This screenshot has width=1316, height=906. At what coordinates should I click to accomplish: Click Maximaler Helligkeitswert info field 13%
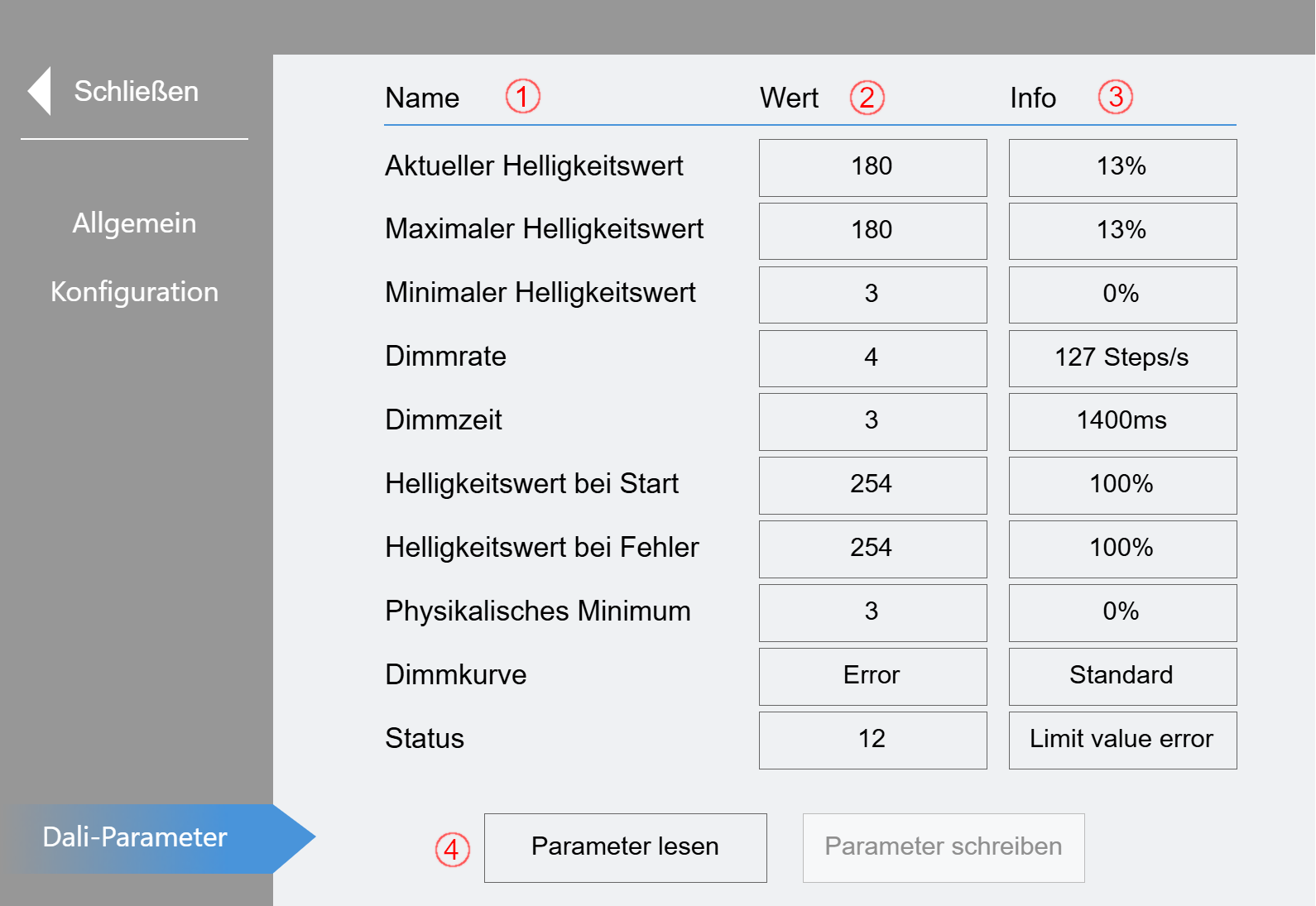coord(1122,231)
